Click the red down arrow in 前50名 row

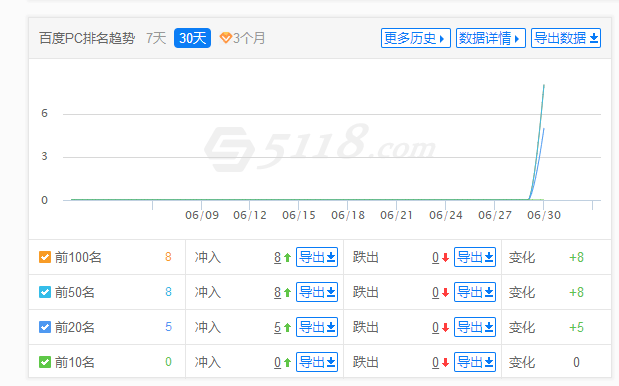446,292
